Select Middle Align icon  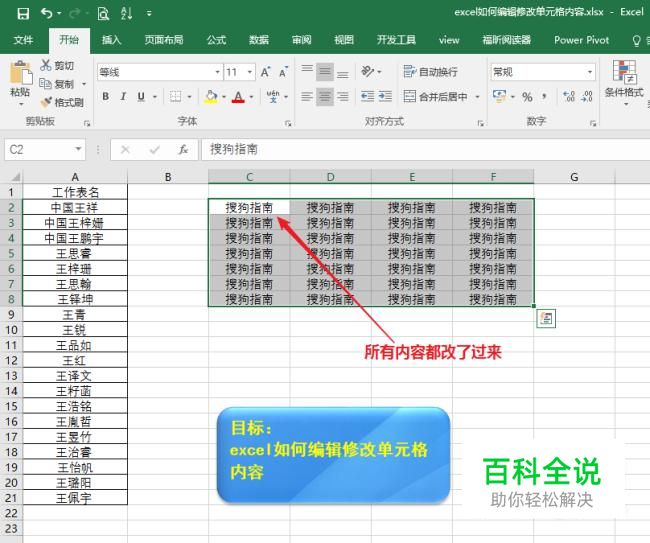click(x=325, y=72)
